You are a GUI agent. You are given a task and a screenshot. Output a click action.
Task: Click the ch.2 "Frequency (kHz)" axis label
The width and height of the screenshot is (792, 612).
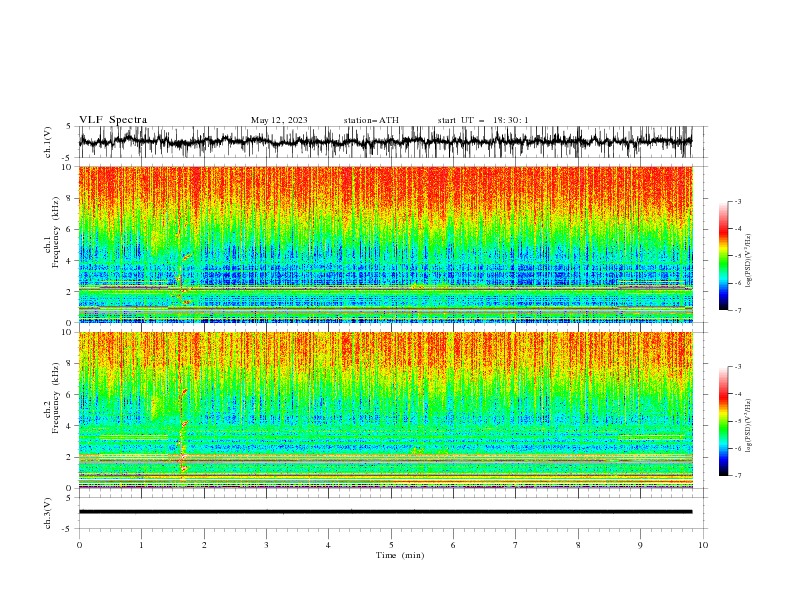click(x=56, y=398)
